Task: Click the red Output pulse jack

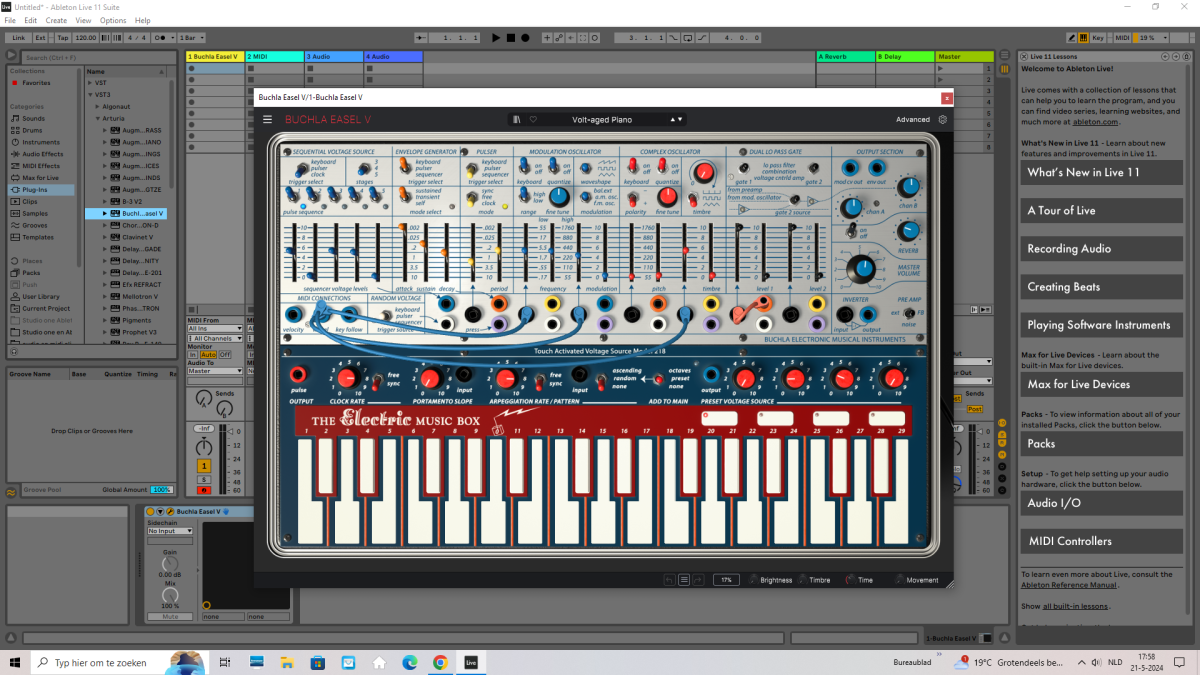Action: 298,375
